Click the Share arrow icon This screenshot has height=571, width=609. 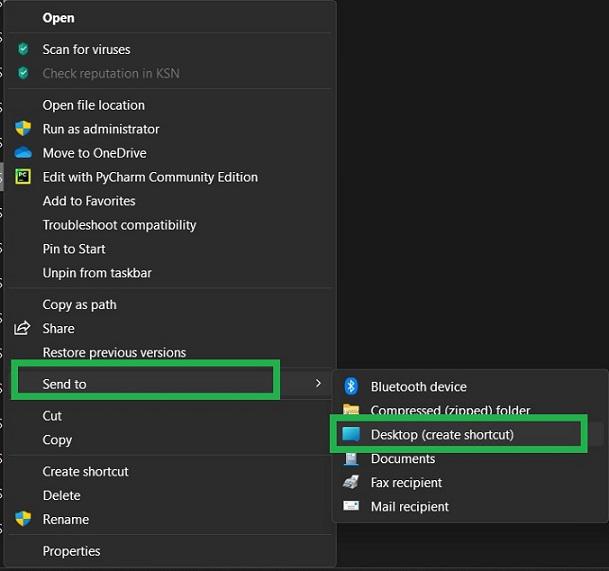click(23, 328)
